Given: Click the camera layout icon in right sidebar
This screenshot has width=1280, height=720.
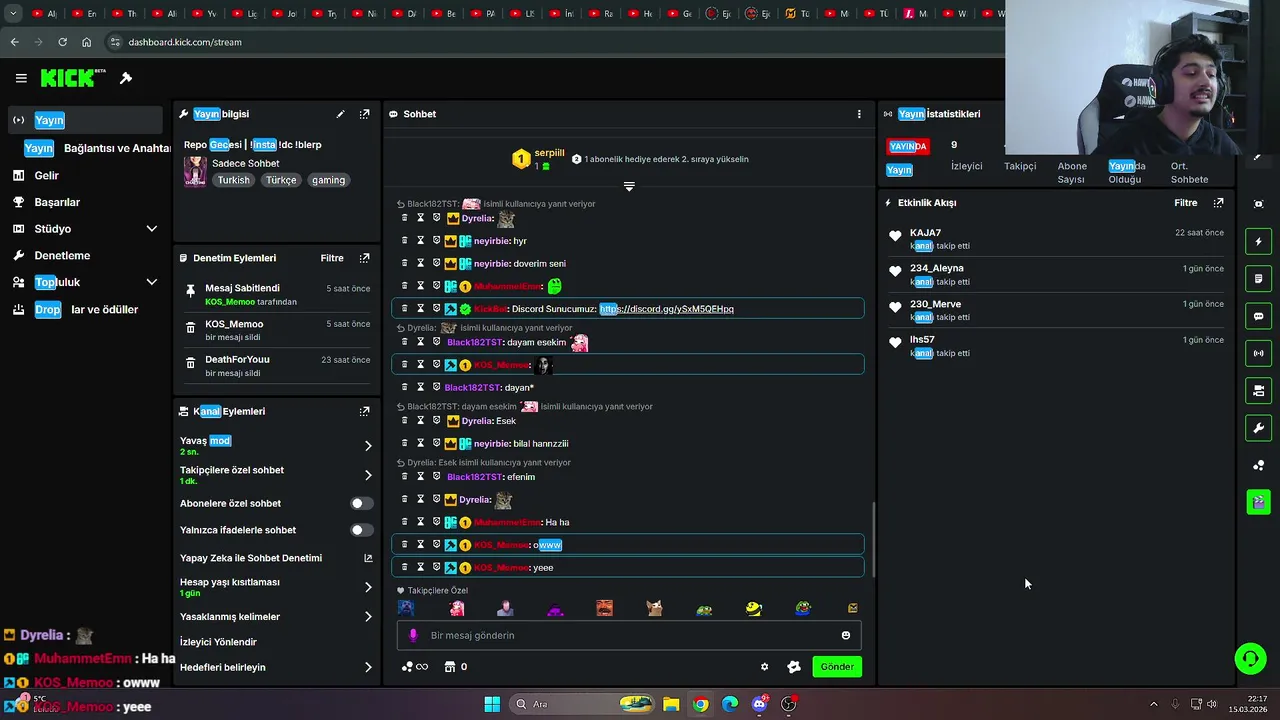Looking at the screenshot, I should pos(1259,391).
